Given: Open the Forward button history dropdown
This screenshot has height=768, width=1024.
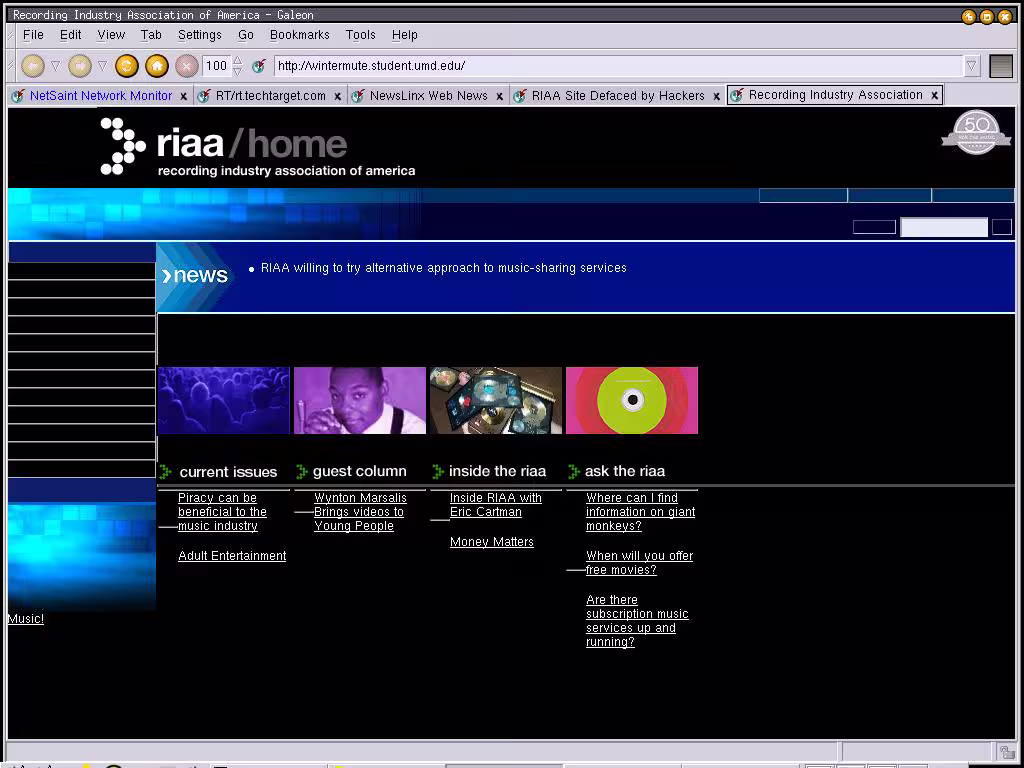Looking at the screenshot, I should coord(102,66).
